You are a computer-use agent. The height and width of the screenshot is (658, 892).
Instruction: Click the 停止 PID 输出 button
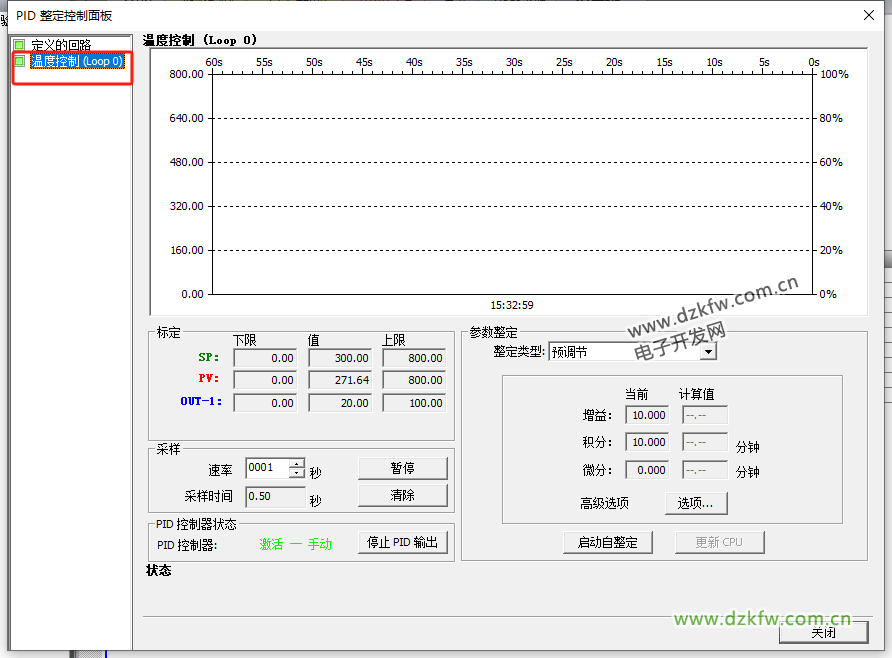402,543
